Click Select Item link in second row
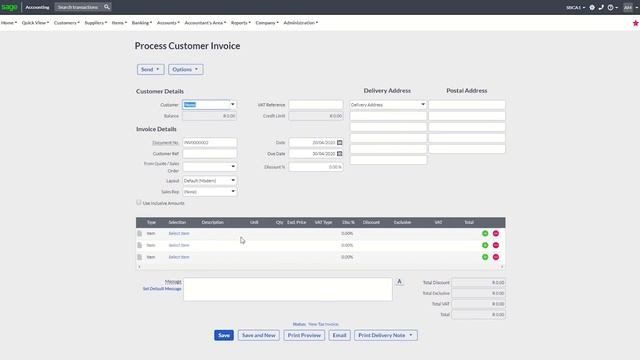Viewport: 640px width, 360px height. pyautogui.click(x=179, y=245)
